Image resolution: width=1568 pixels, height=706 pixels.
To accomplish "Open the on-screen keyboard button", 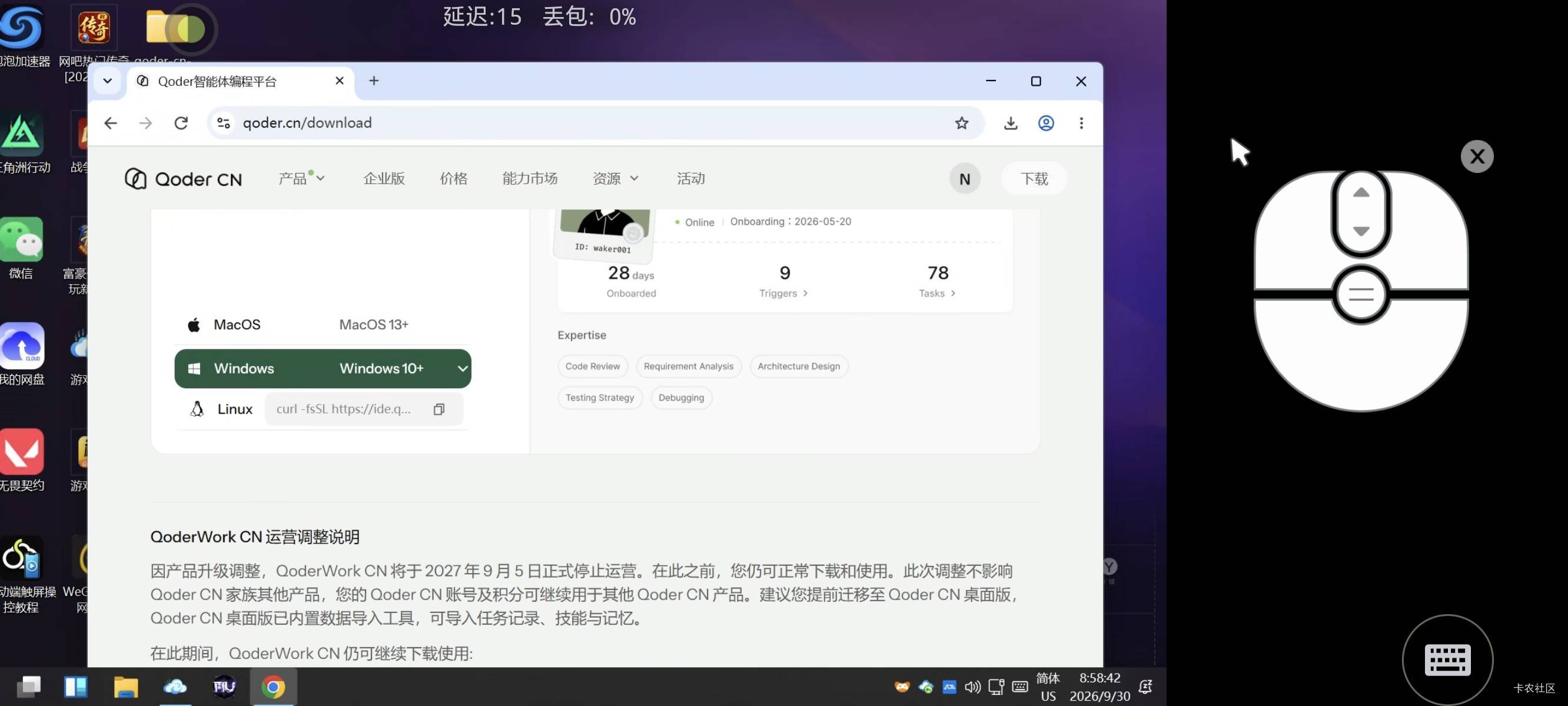I will point(1447,660).
